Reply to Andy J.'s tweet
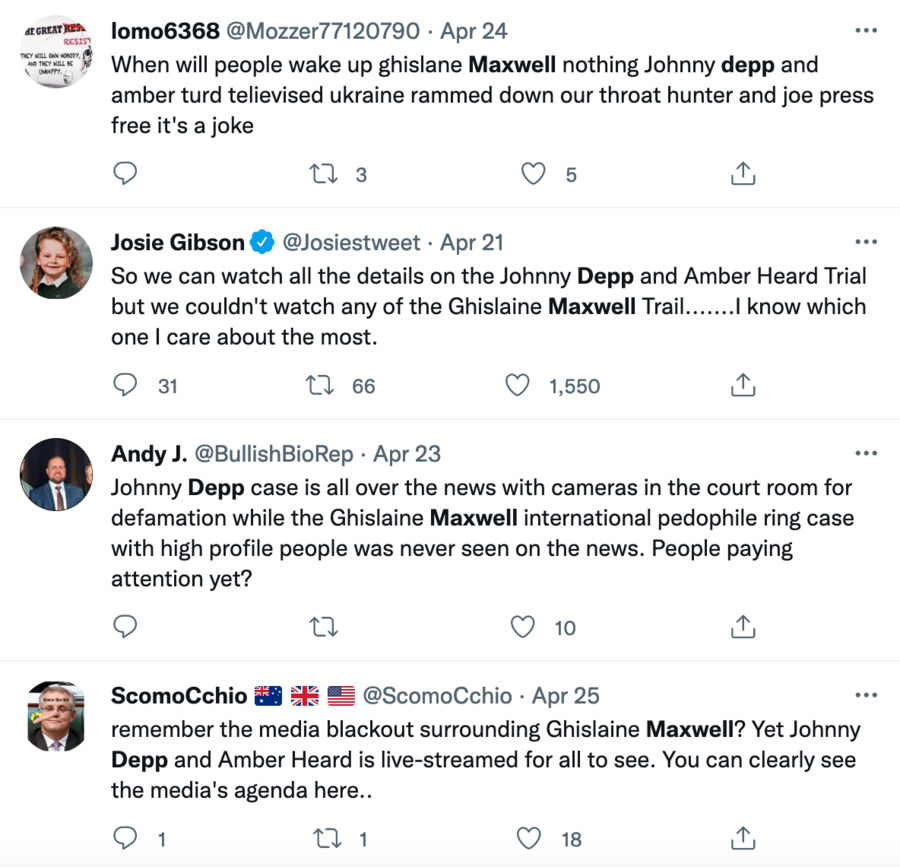The width and height of the screenshot is (900, 867). coord(125,627)
